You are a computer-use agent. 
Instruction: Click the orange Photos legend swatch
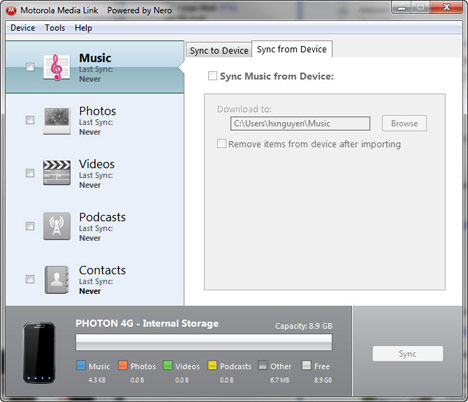123,365
